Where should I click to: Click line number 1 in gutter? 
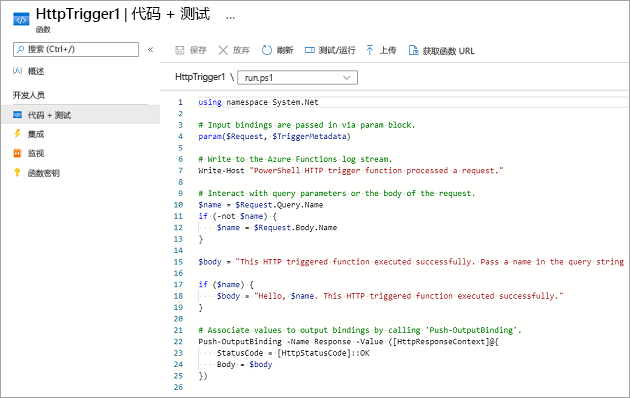pyautogui.click(x=180, y=102)
